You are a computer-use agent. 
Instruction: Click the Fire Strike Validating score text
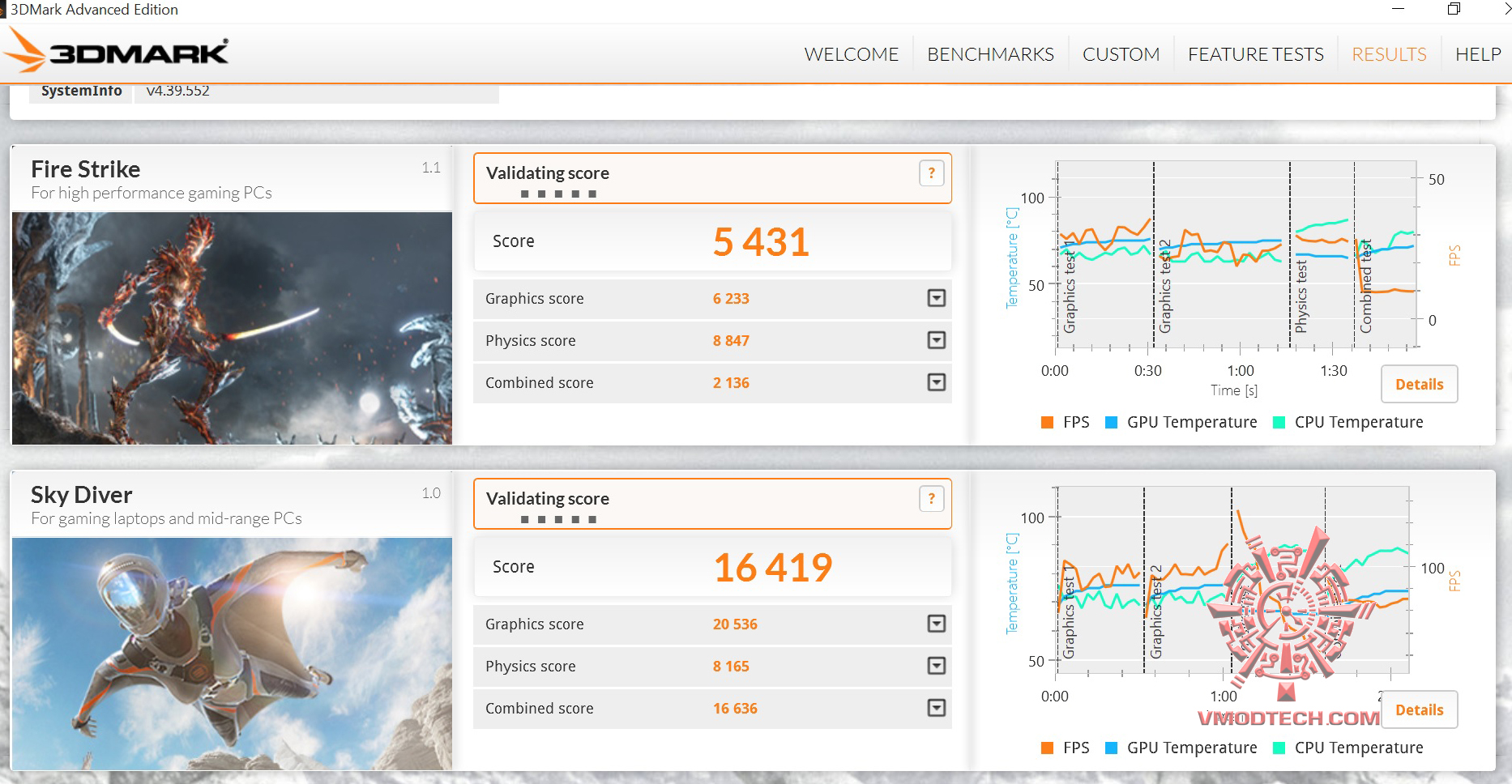point(548,173)
